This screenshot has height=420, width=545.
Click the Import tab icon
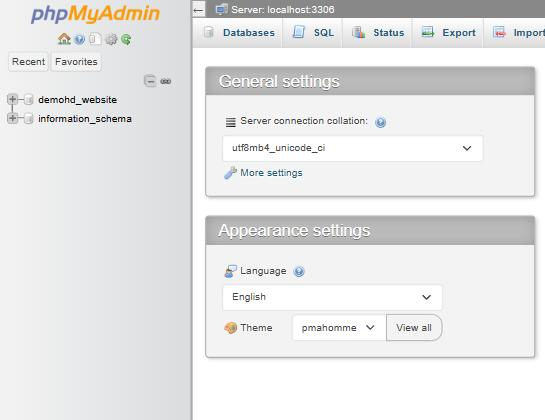pos(499,32)
